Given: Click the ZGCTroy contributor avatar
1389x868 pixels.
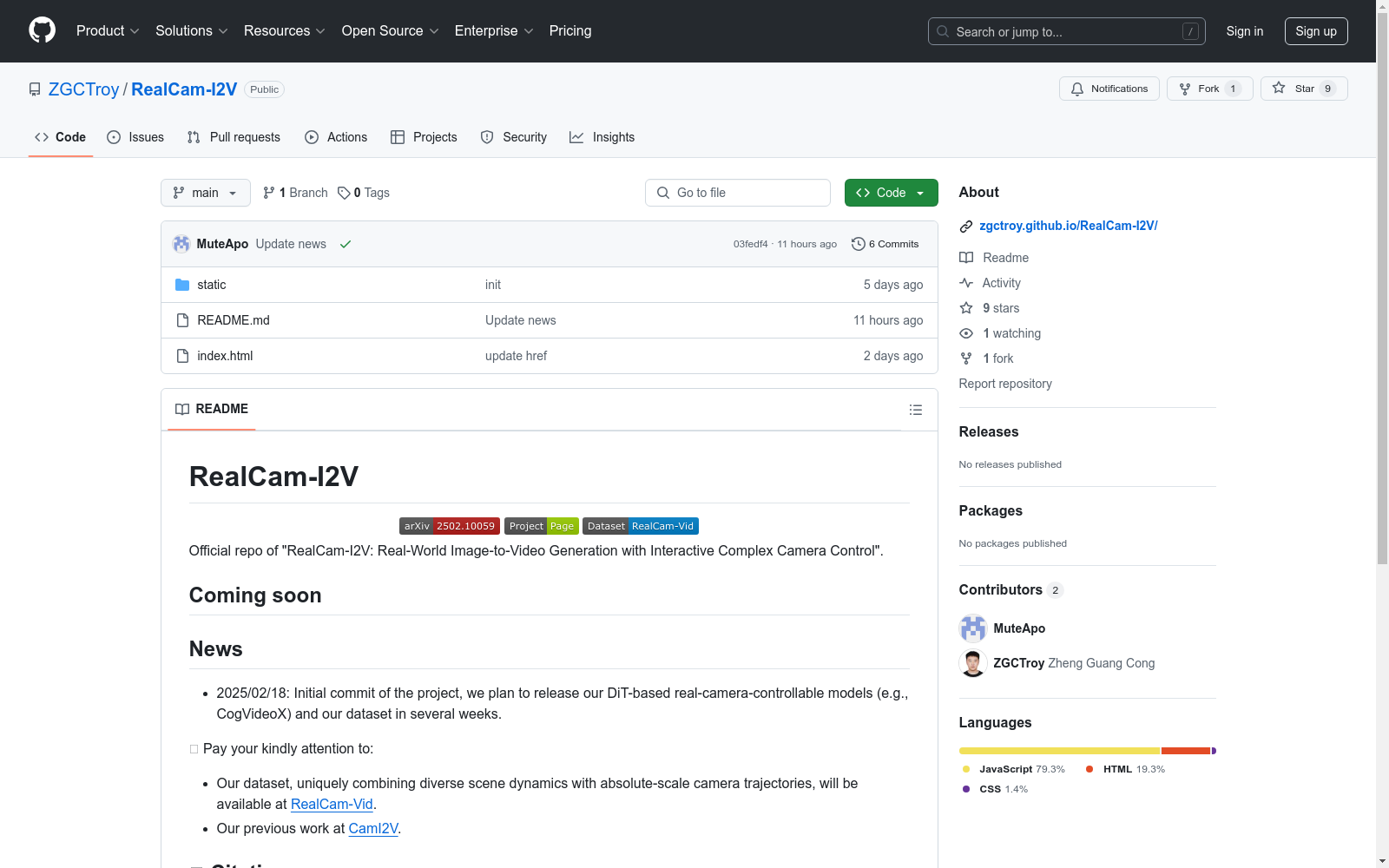Looking at the screenshot, I should coord(973,663).
